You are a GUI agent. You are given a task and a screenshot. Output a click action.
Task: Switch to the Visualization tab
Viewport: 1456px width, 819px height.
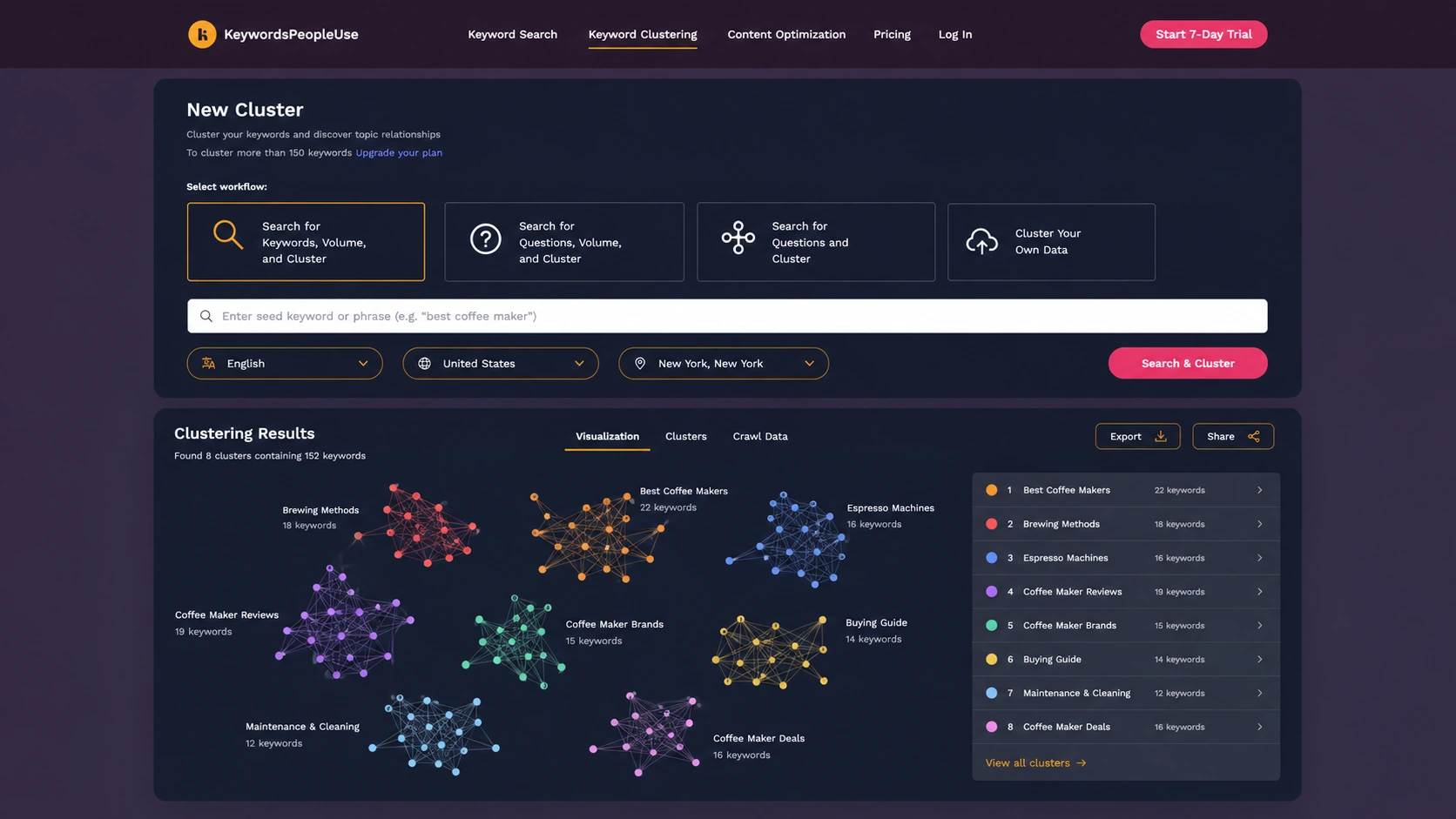pos(607,436)
